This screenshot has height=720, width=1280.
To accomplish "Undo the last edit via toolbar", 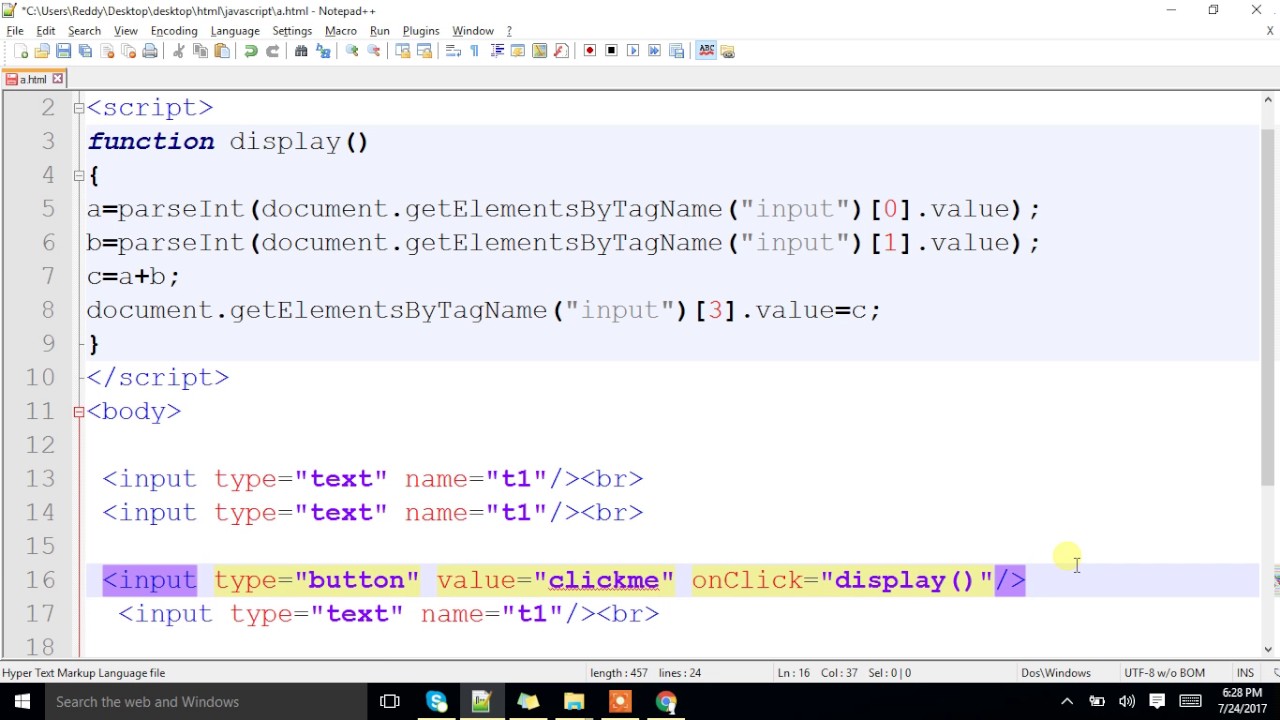I will tap(251, 51).
